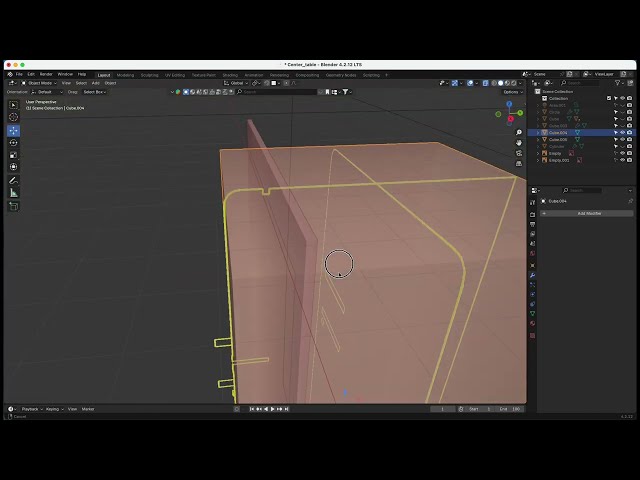
Task: Expand the Cube.004 tree item
Action: coord(538,133)
